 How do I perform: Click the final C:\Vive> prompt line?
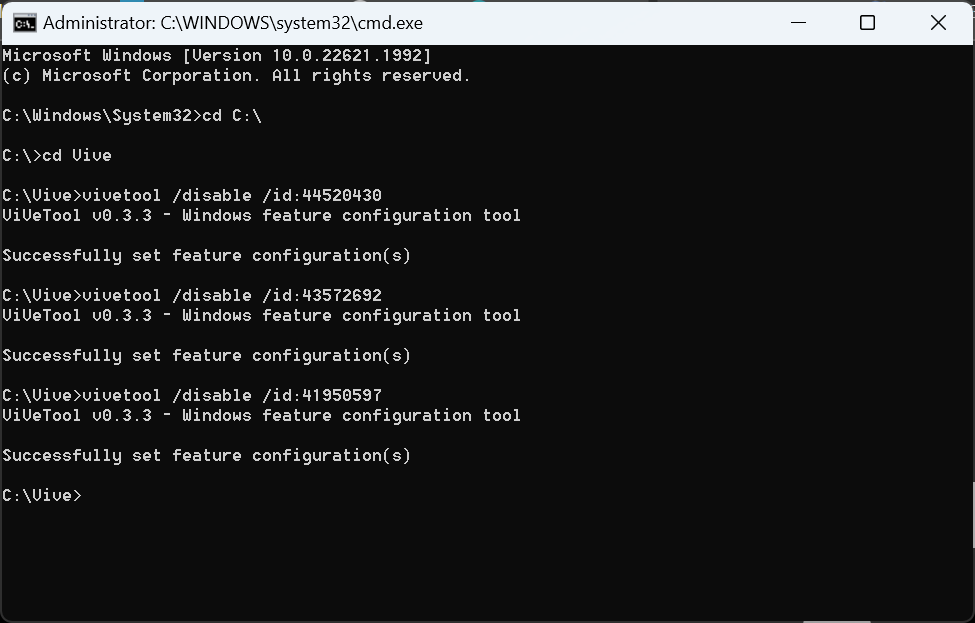coord(42,494)
